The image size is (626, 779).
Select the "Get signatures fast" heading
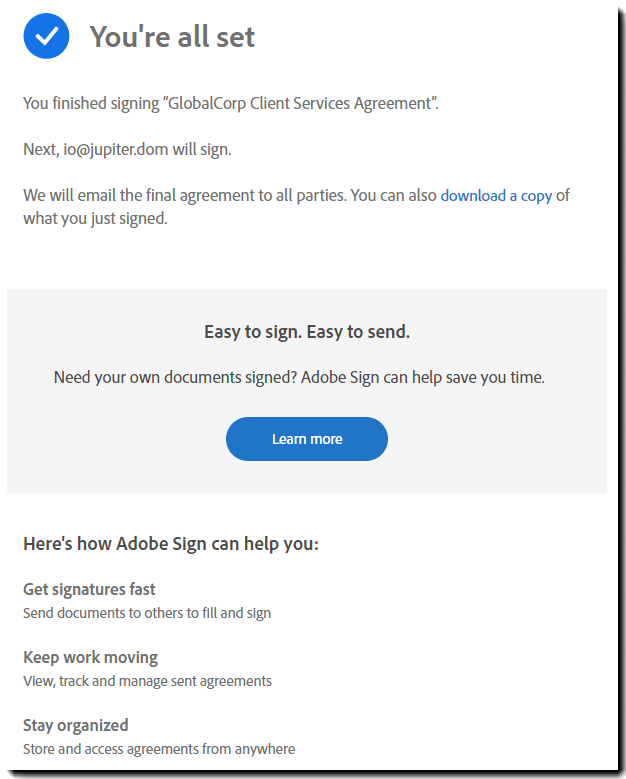(x=89, y=590)
